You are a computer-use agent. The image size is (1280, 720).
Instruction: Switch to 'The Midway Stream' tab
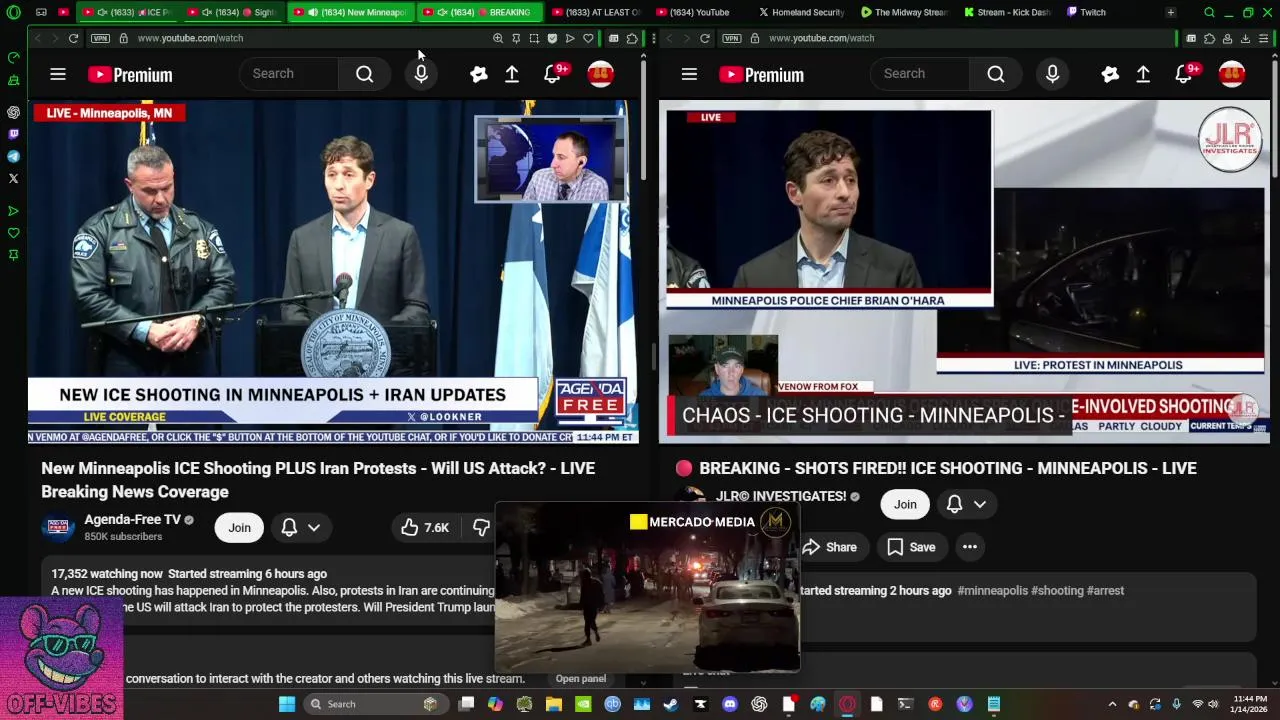click(902, 12)
